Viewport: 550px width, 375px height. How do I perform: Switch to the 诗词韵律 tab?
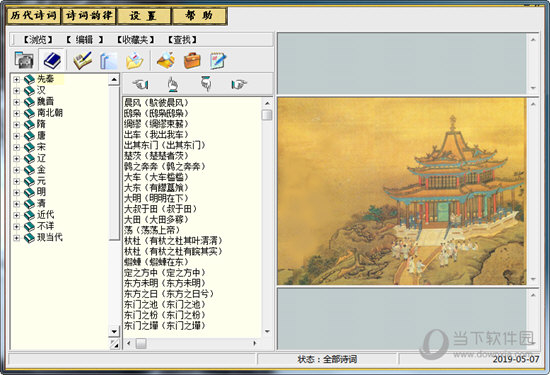click(89, 16)
